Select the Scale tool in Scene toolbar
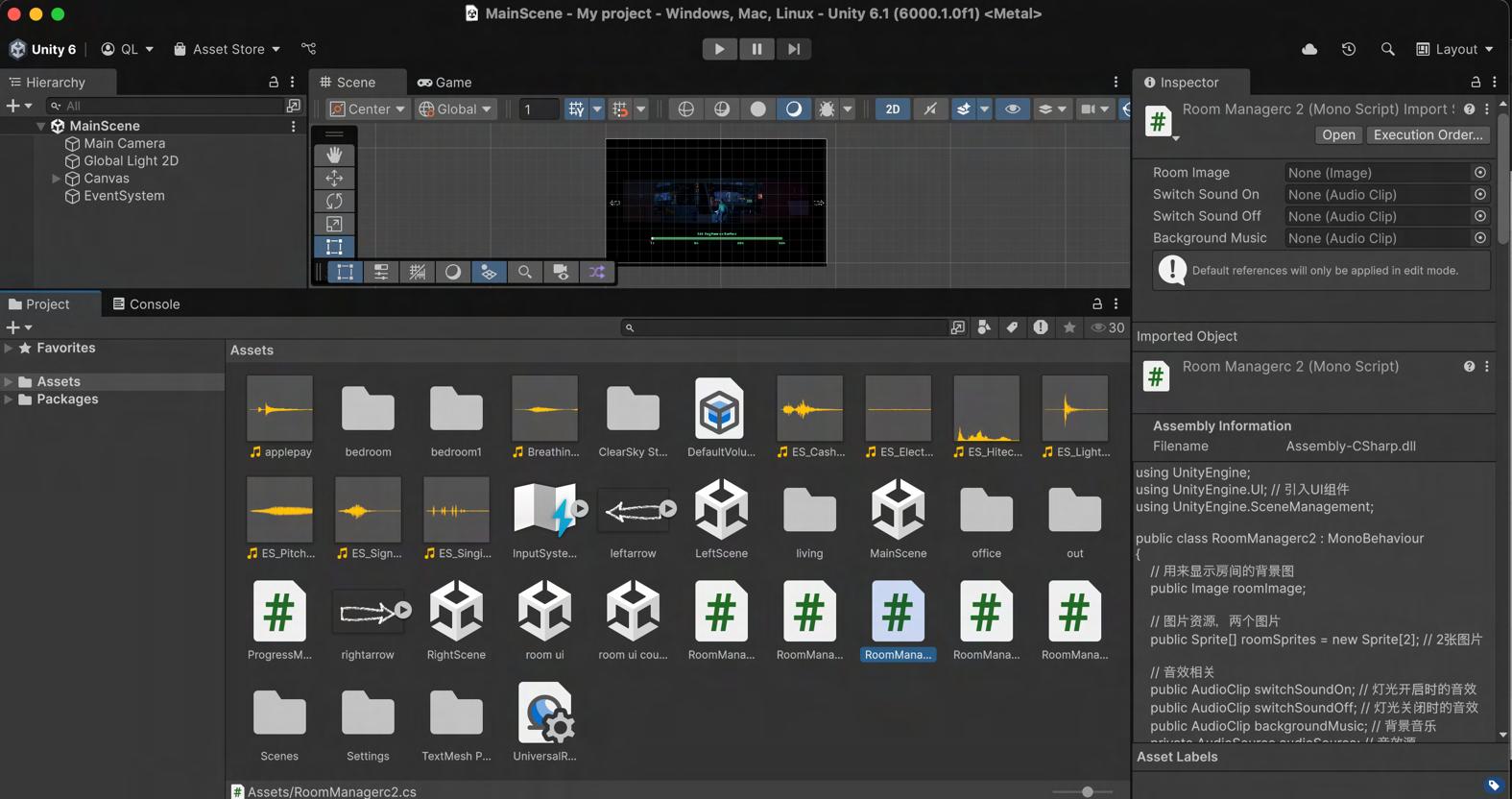 [334, 224]
